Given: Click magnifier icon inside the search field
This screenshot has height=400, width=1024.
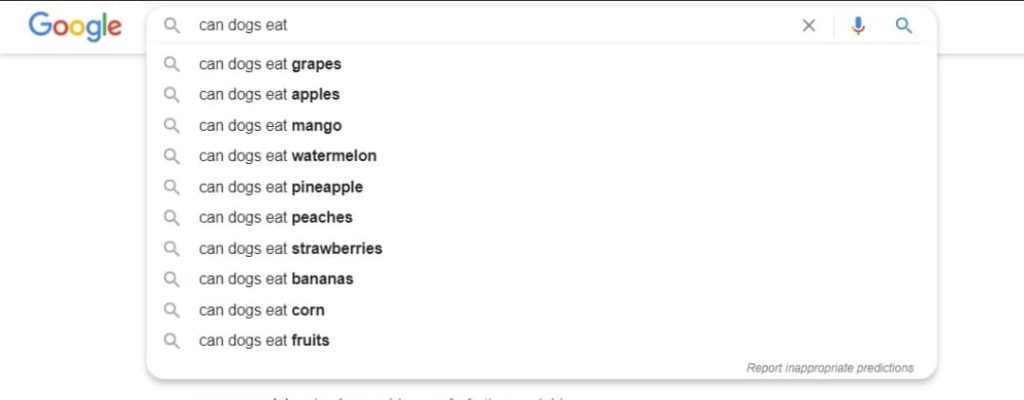Looking at the screenshot, I should (x=172, y=25).
